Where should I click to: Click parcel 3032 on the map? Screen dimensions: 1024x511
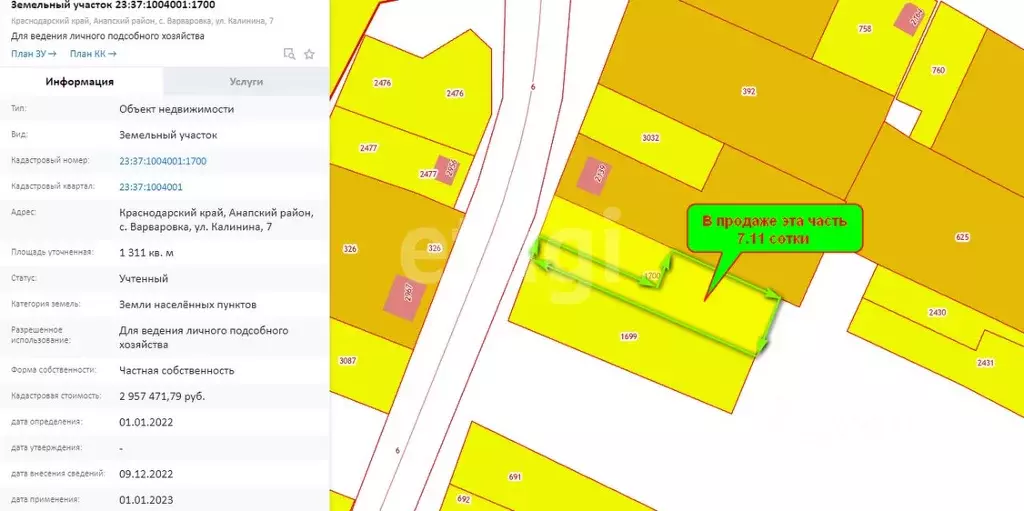click(651, 137)
